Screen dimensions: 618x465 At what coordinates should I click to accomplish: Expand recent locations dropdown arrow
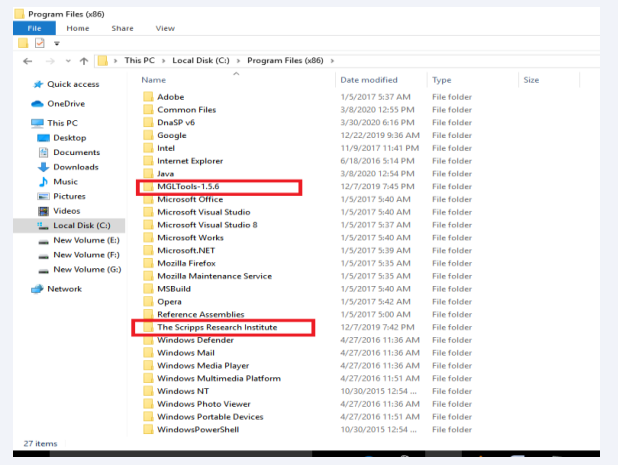[67, 60]
